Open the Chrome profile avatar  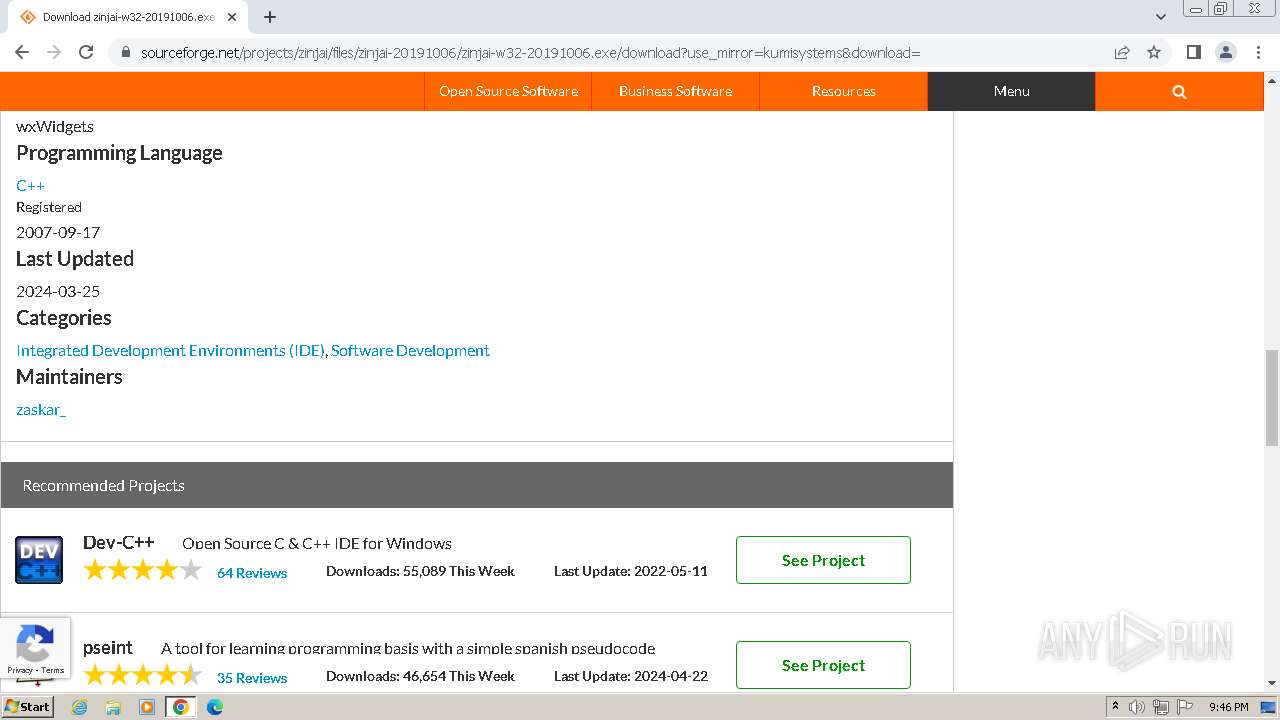click(x=1225, y=52)
